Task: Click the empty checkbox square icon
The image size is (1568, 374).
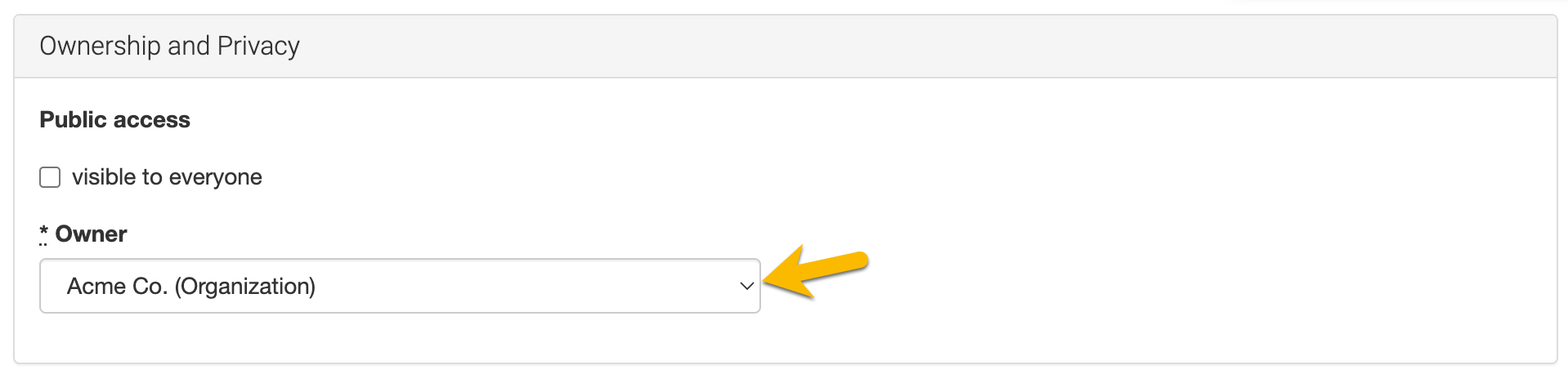Action: click(x=50, y=177)
